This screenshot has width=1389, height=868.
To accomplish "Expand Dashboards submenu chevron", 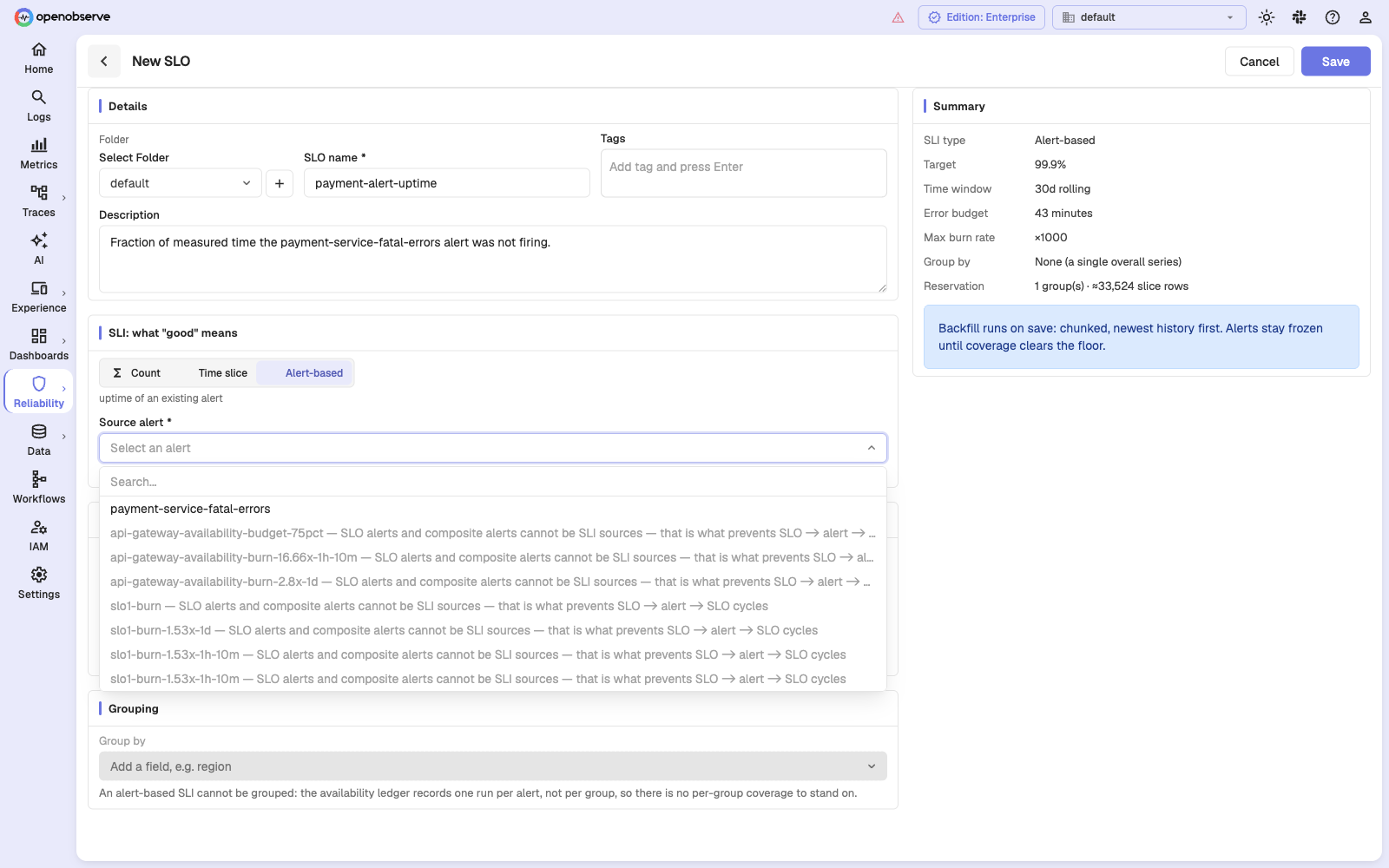I will pyautogui.click(x=64, y=341).
